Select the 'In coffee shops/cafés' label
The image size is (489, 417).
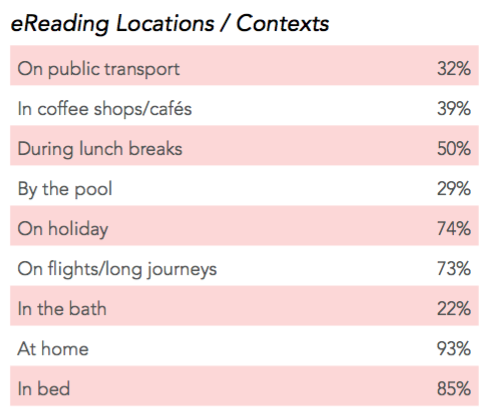(105, 109)
